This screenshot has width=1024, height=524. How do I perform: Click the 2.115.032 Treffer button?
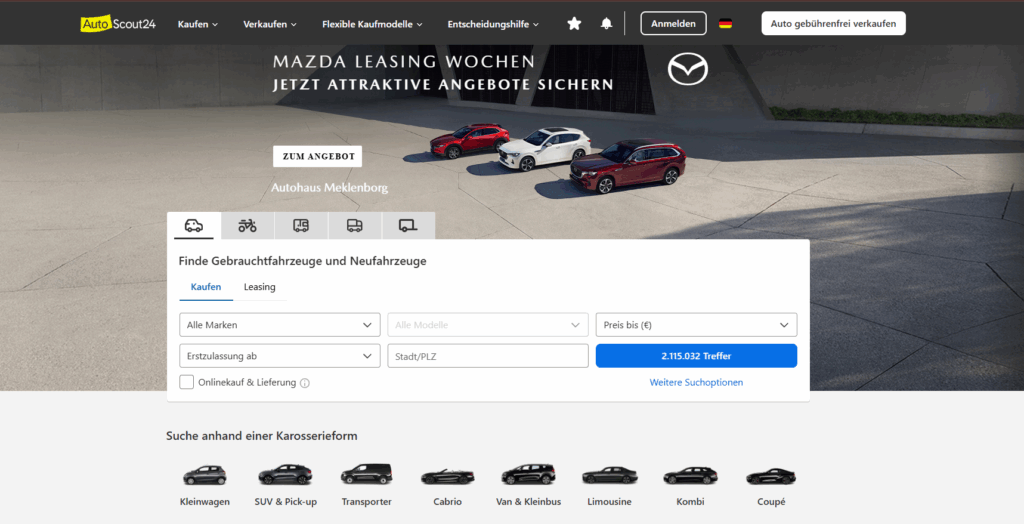click(x=696, y=356)
